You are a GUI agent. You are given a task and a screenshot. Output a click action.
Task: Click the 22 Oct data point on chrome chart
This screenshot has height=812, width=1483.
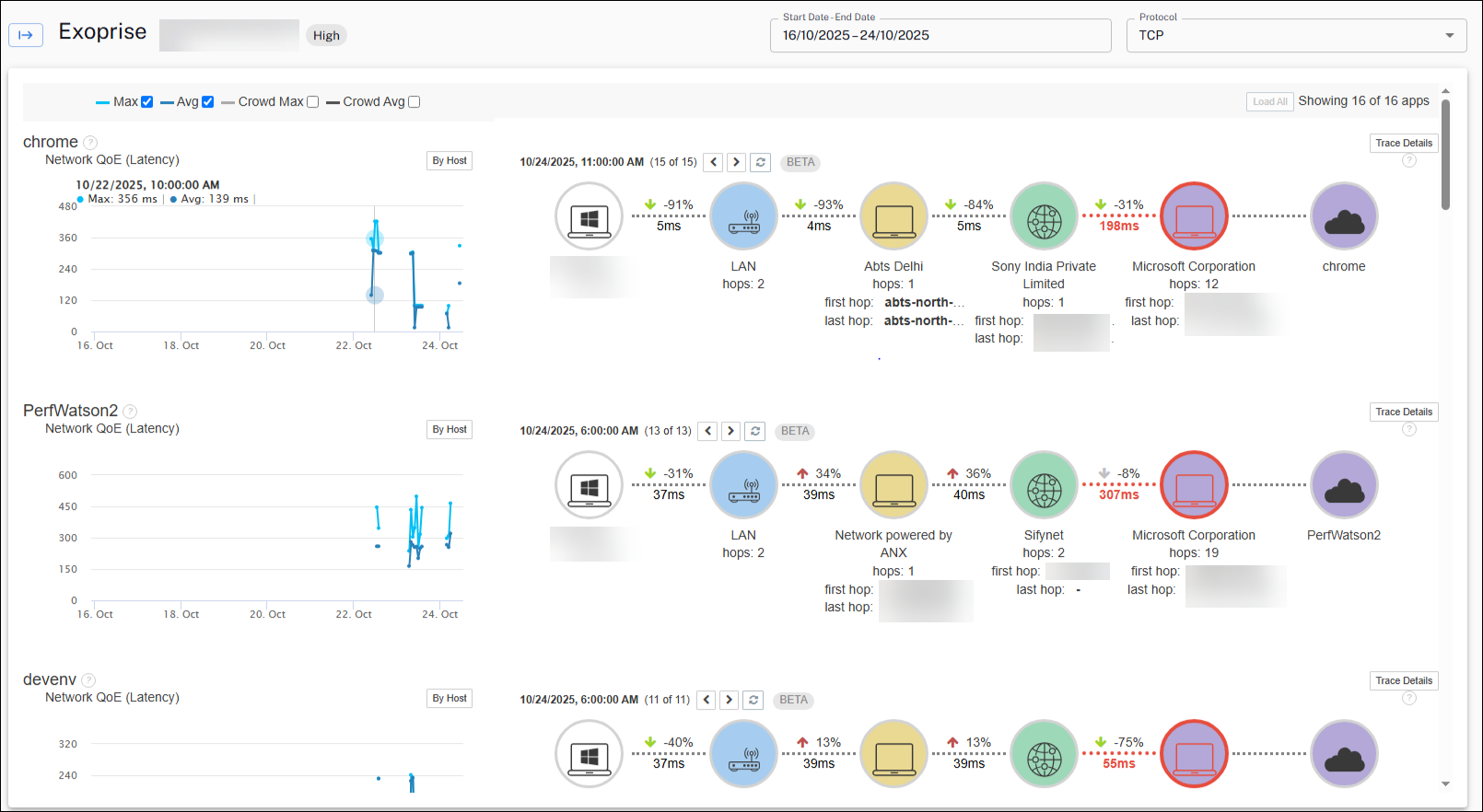374,239
